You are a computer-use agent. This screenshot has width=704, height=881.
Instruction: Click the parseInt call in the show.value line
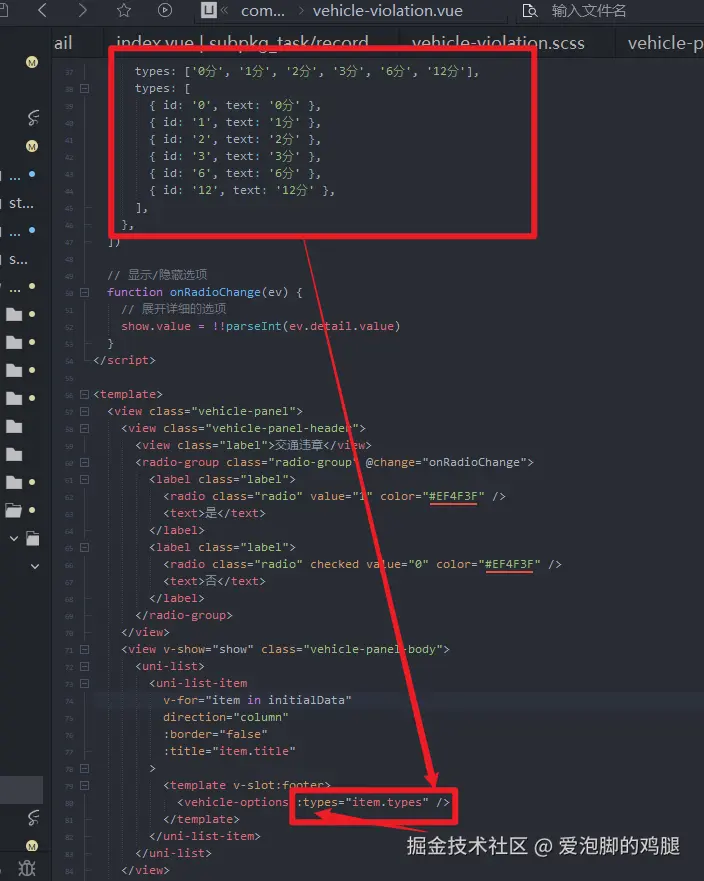pyautogui.click(x=253, y=326)
